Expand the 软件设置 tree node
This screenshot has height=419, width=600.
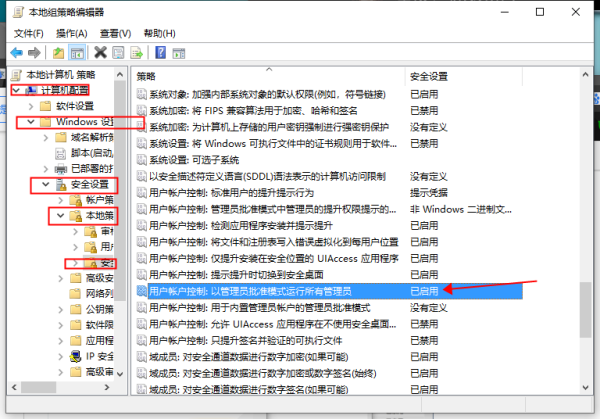(x=31, y=106)
